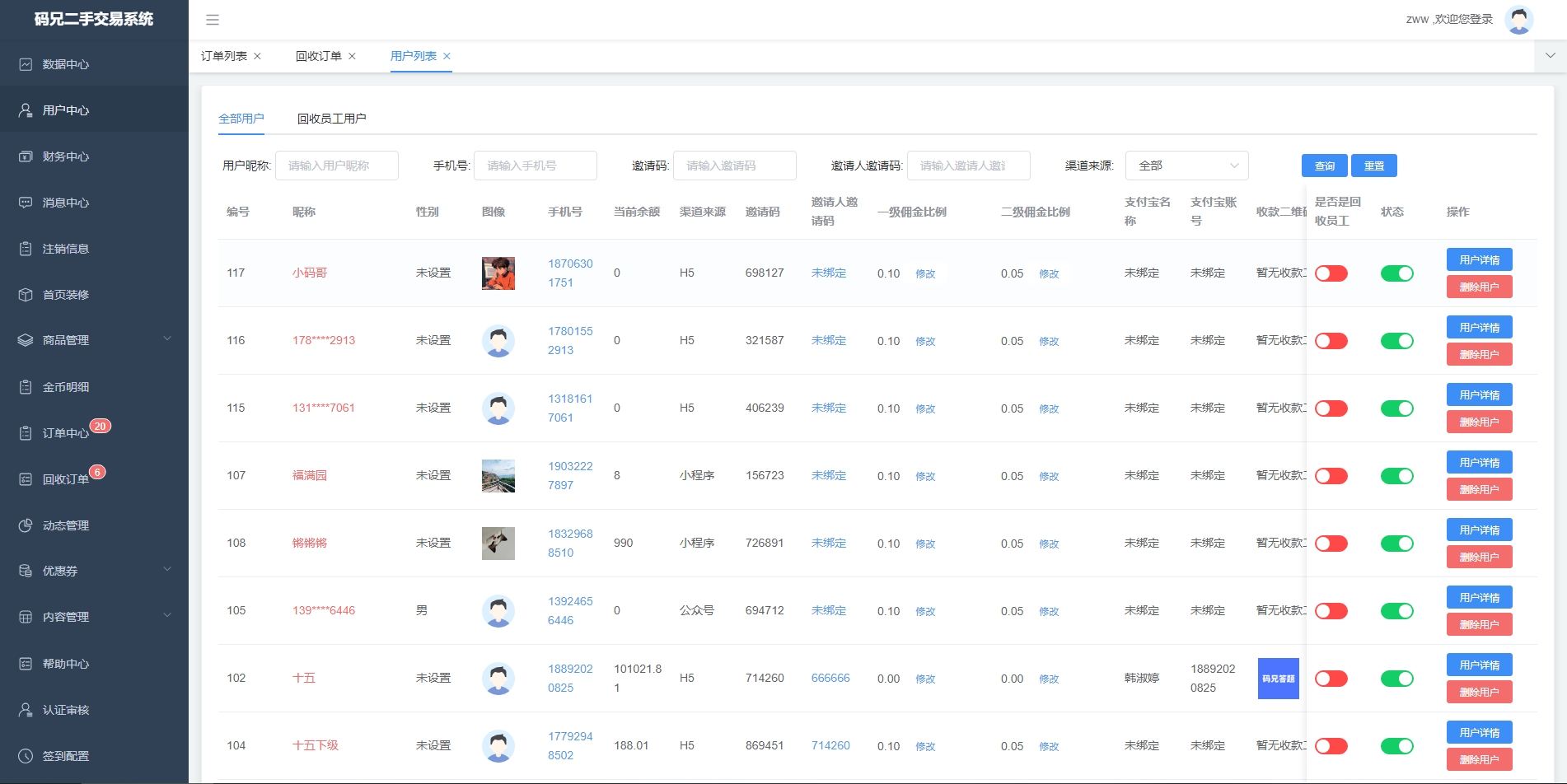Click 修改 for 二级佣金 of user 102
The image size is (1567, 784).
pyautogui.click(x=1049, y=679)
